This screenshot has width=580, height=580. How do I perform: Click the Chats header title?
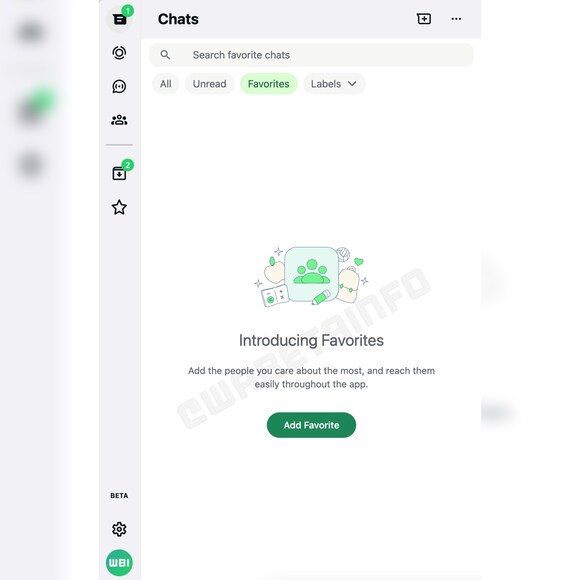point(178,19)
